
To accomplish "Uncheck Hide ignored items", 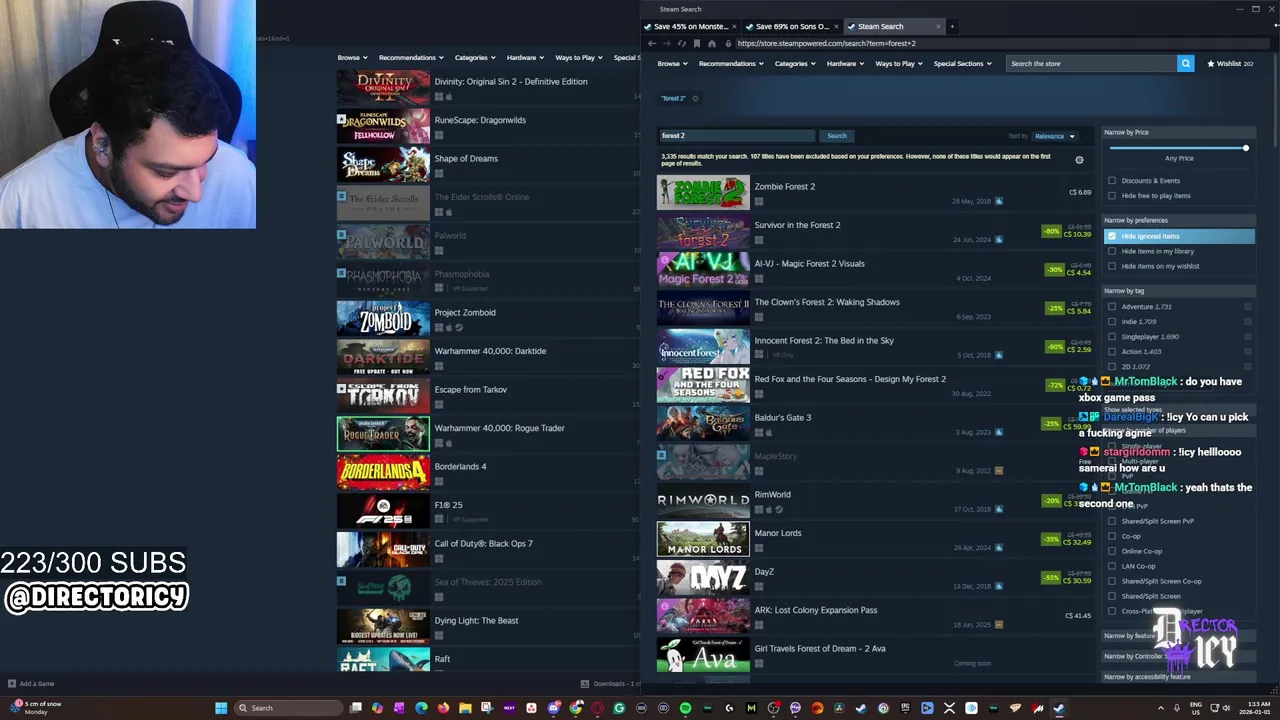I will tap(1112, 236).
